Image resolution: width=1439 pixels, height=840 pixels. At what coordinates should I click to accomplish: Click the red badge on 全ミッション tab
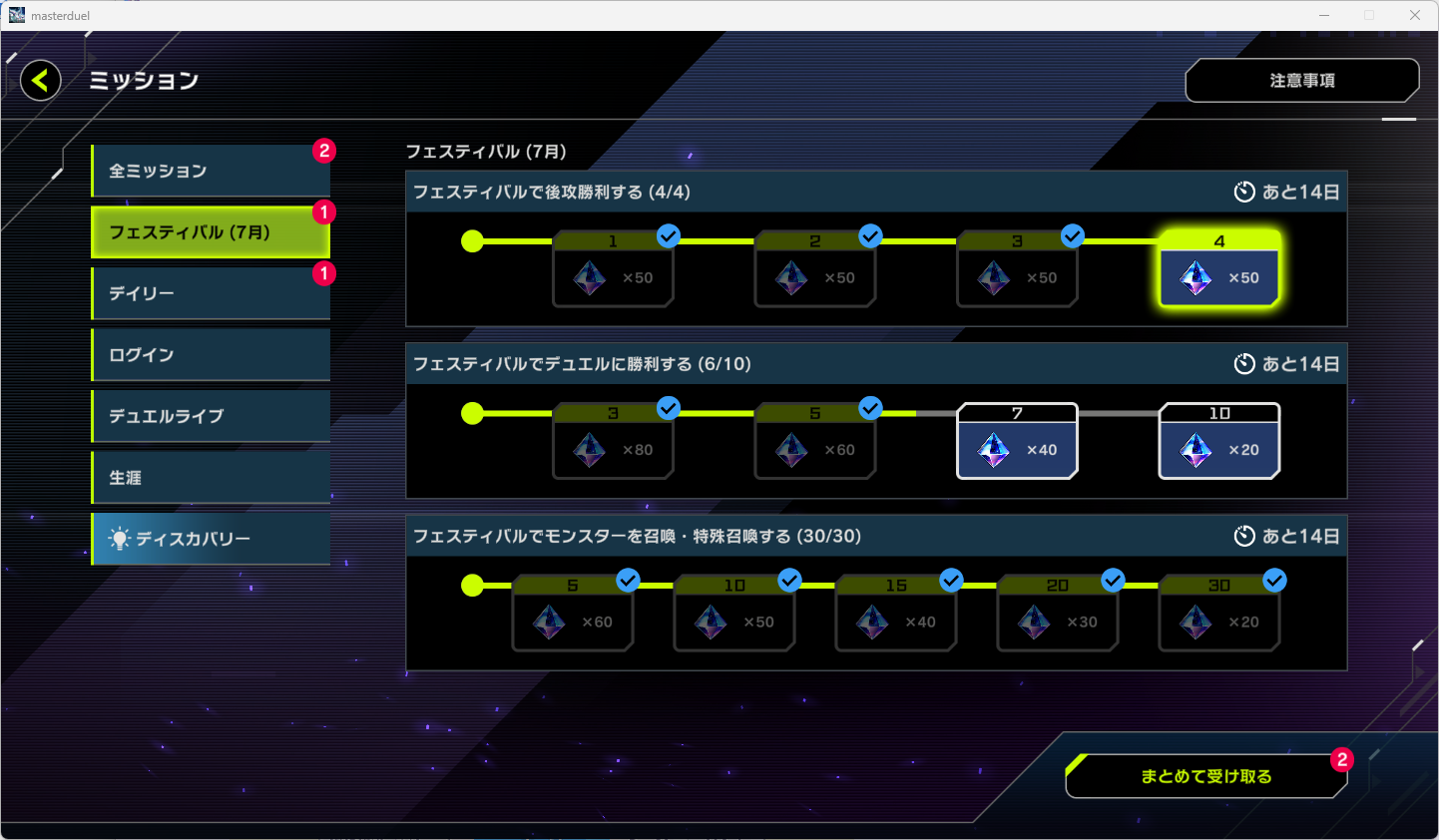pos(324,151)
